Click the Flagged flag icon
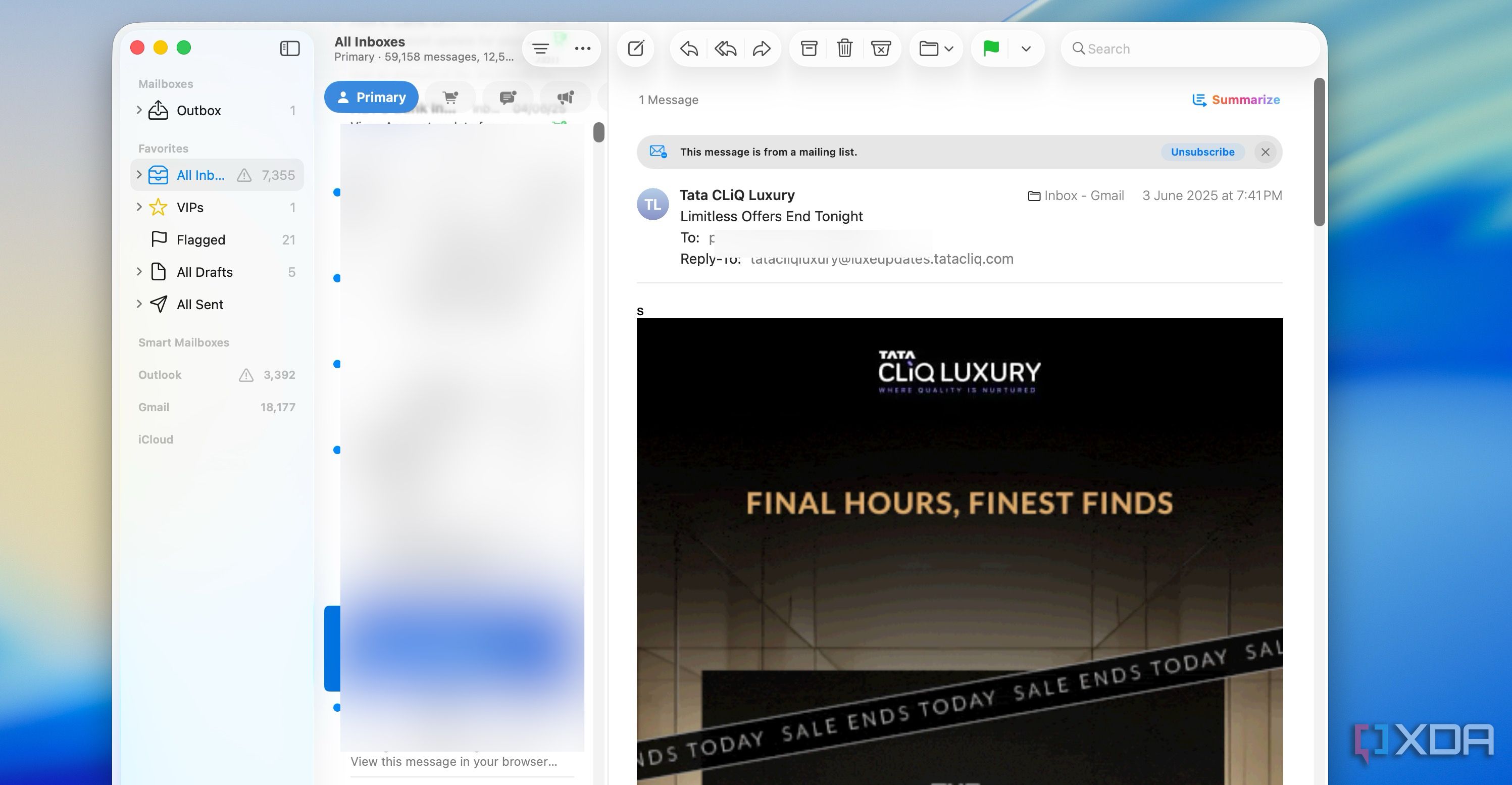Image resolution: width=1512 pixels, height=785 pixels. [159, 239]
